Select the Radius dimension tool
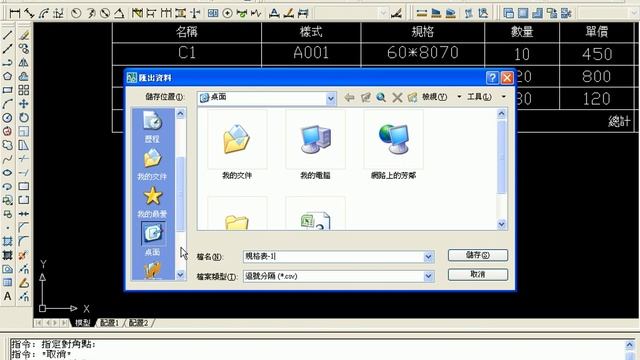The width and height of the screenshot is (640, 360). pyautogui.click(x=76, y=13)
